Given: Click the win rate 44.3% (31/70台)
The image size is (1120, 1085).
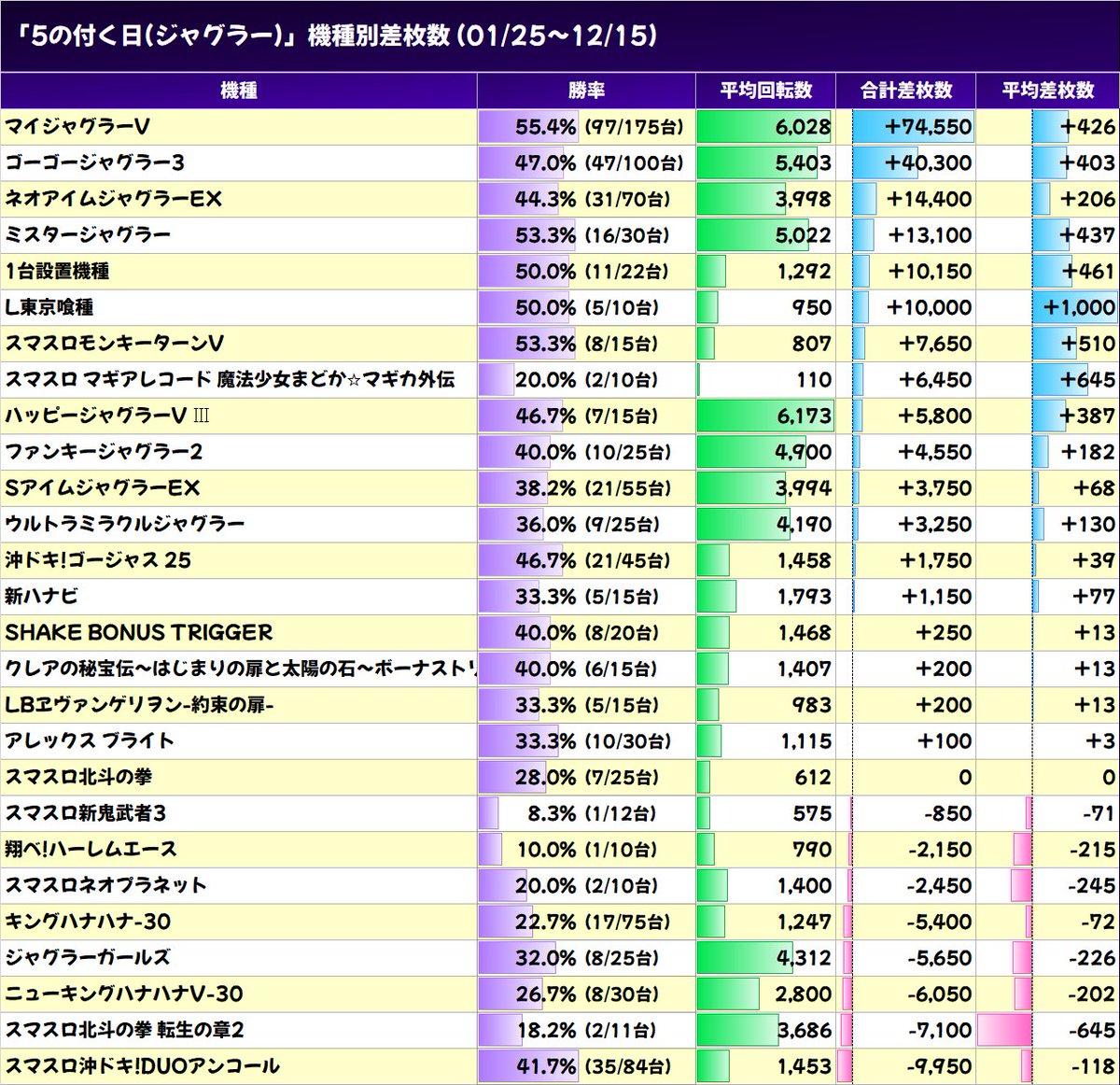Looking at the screenshot, I should [594, 199].
